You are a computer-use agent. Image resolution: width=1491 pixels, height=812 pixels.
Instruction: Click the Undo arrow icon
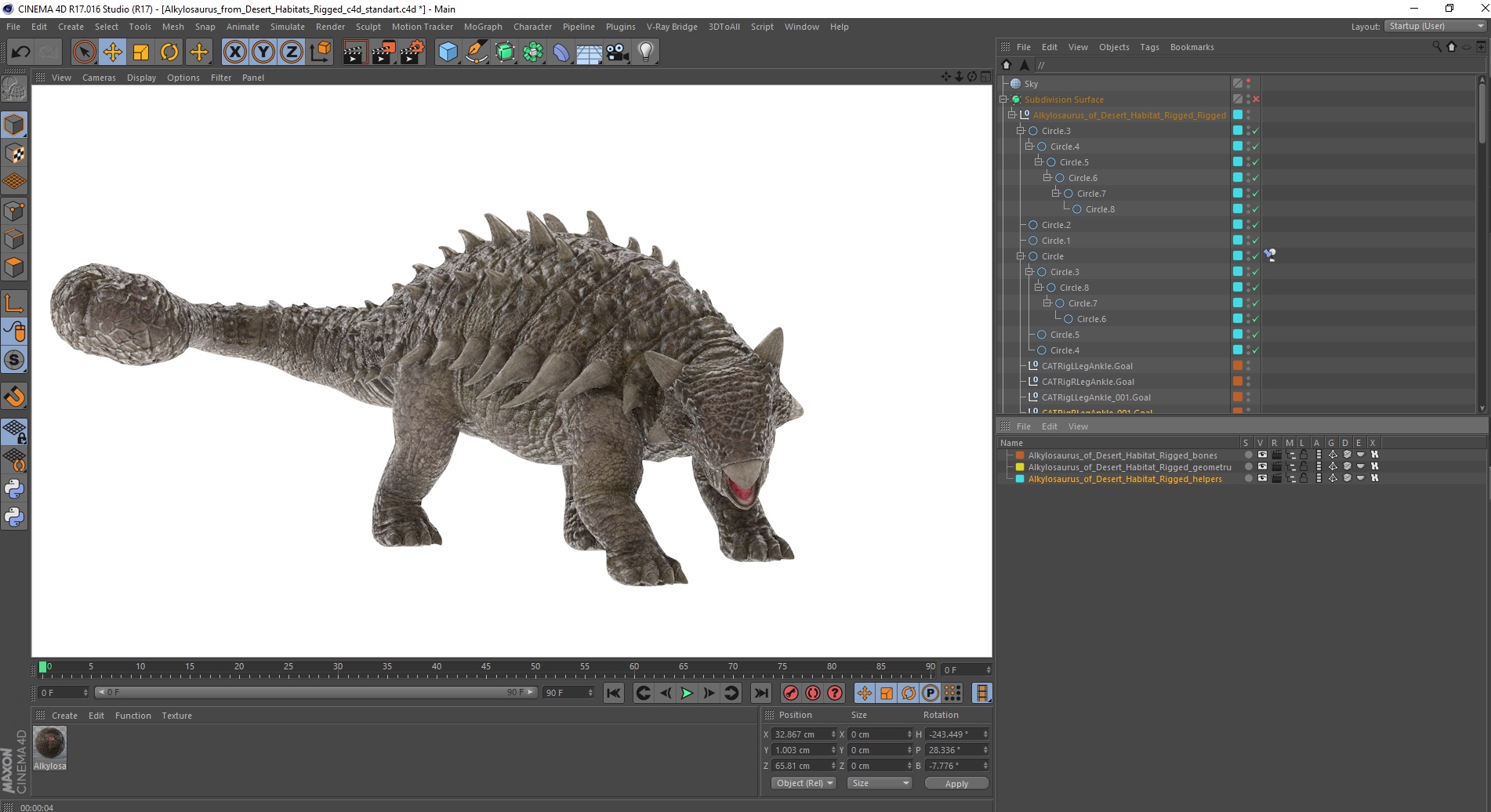tap(20, 53)
